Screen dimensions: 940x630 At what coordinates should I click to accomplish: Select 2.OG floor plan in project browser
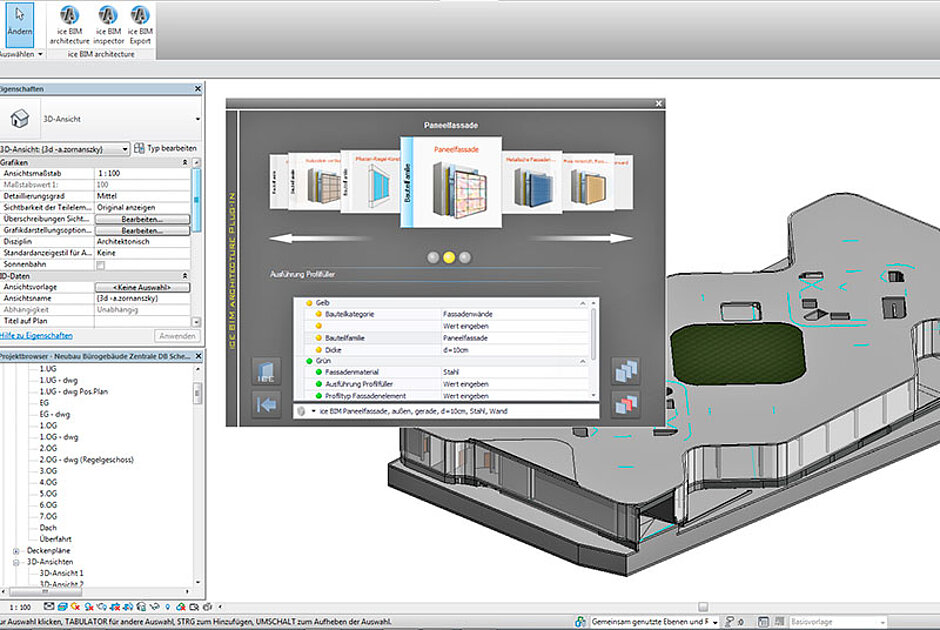click(x=48, y=448)
